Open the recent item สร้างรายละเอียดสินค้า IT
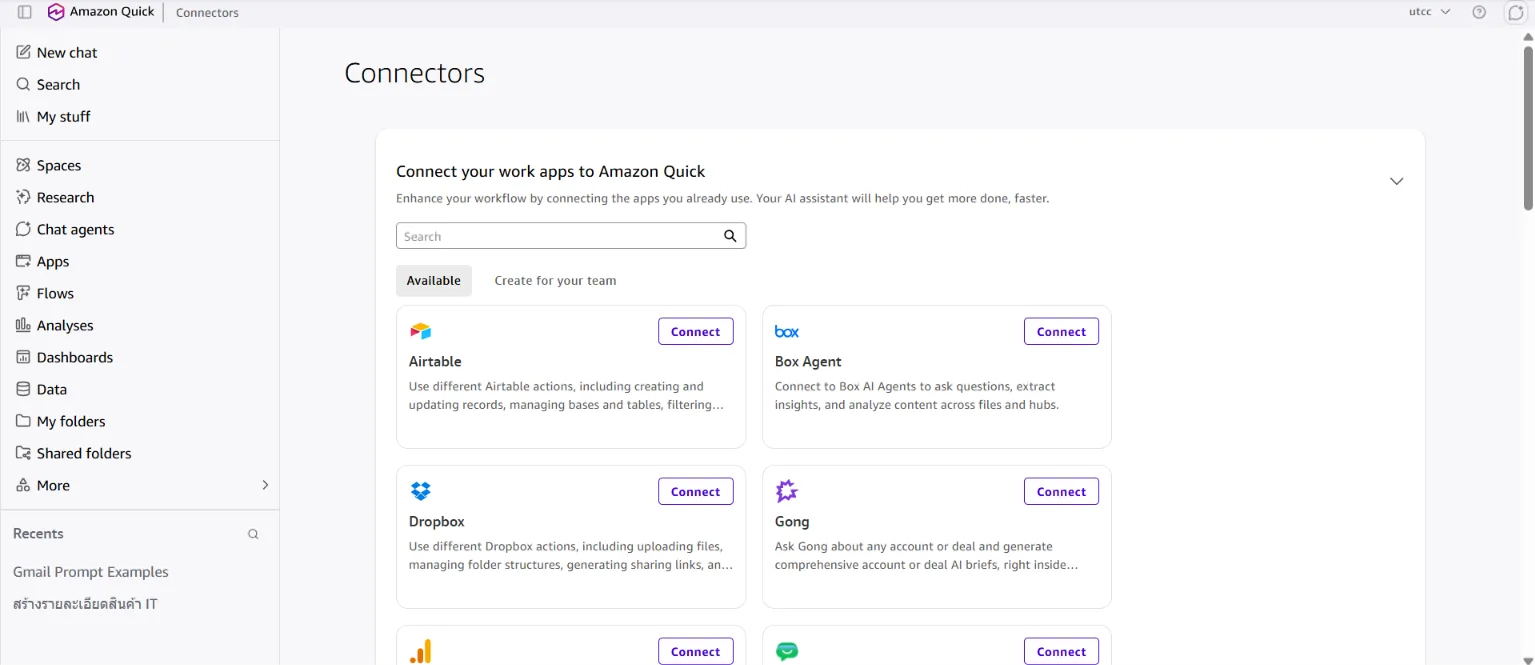 (x=85, y=604)
